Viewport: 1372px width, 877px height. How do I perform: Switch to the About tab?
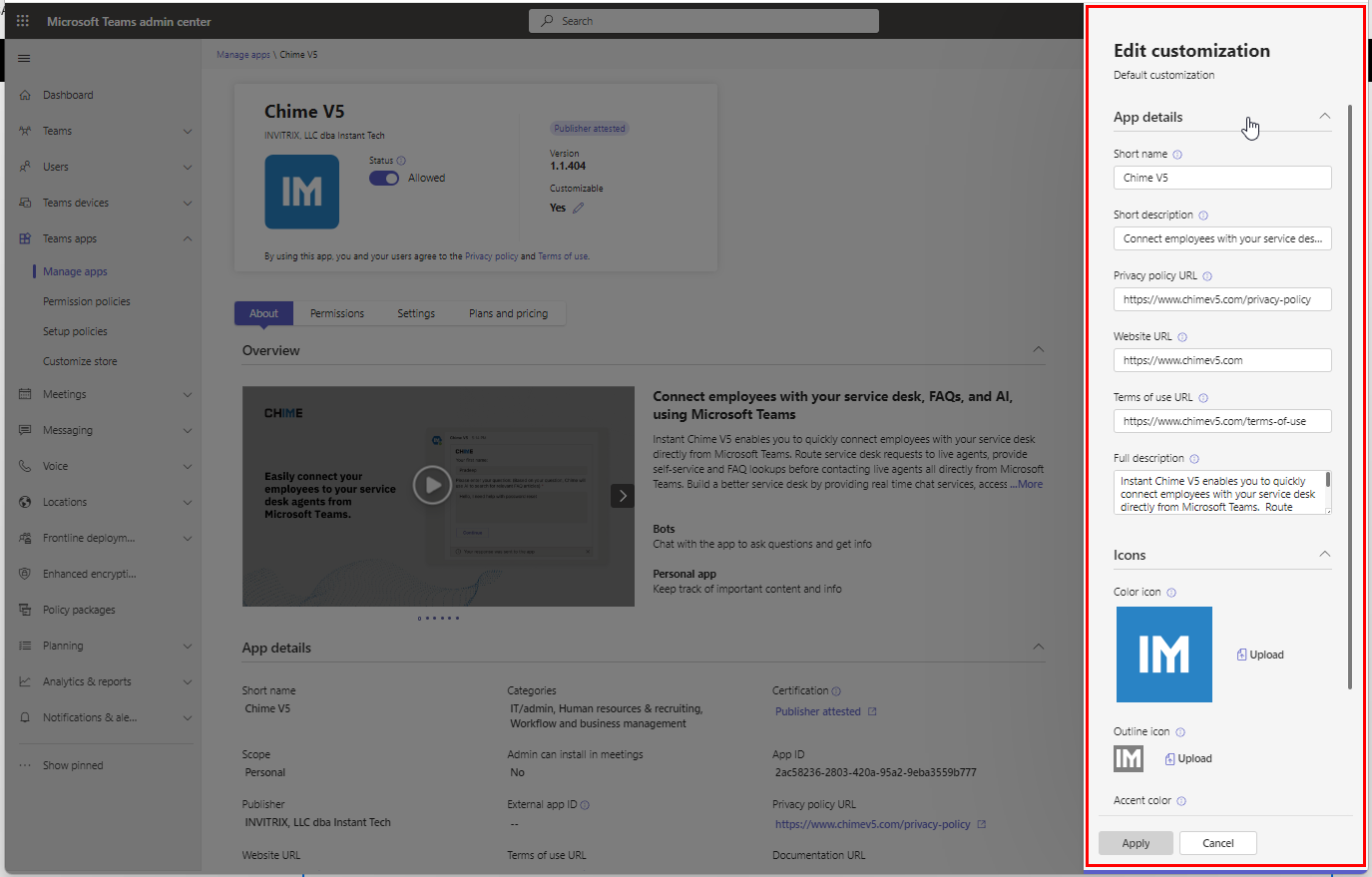click(263, 313)
